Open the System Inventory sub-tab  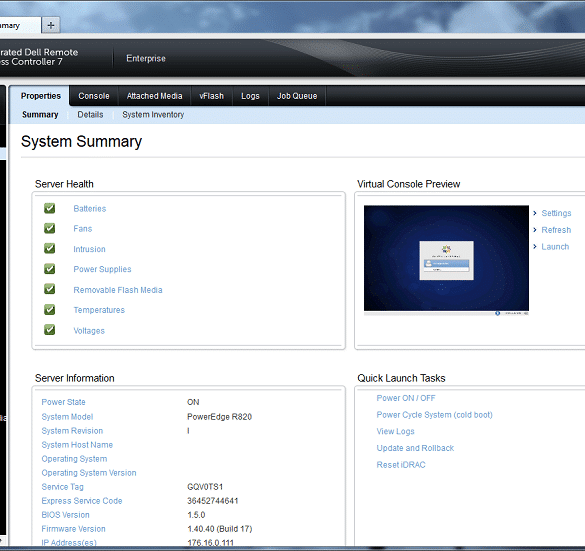click(153, 115)
